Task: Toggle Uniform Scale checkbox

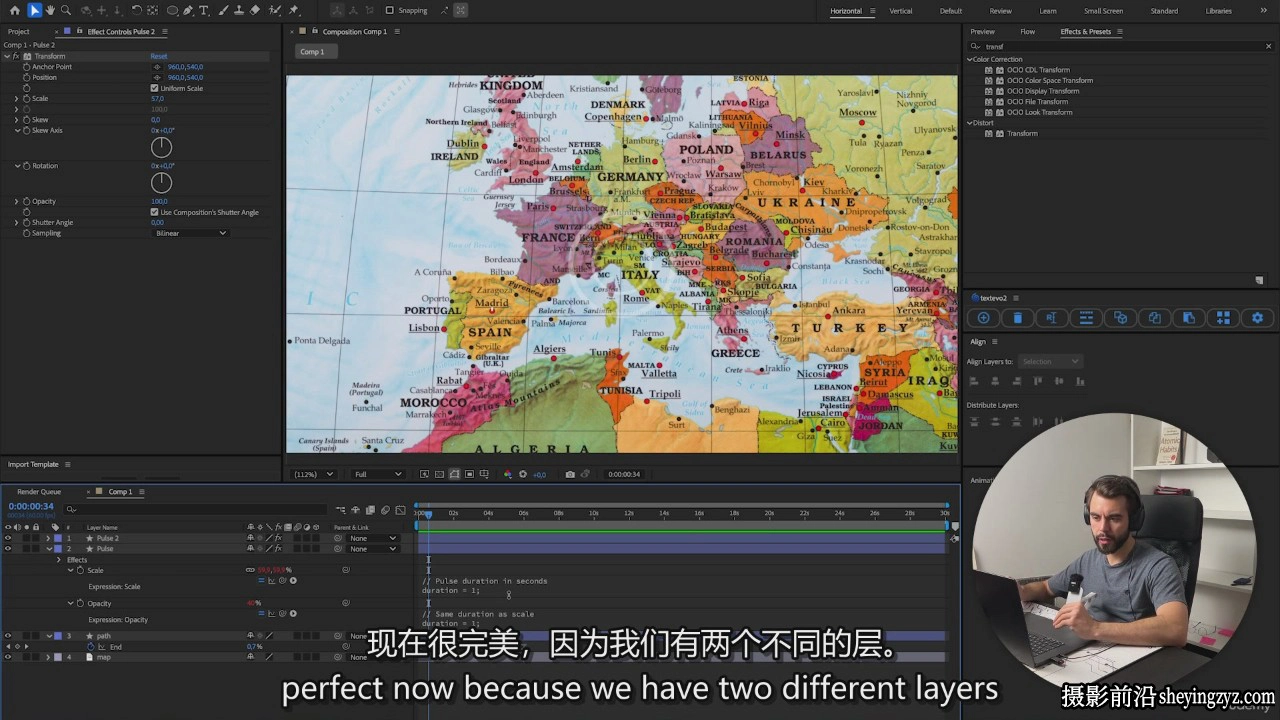Action: pyautogui.click(x=154, y=88)
